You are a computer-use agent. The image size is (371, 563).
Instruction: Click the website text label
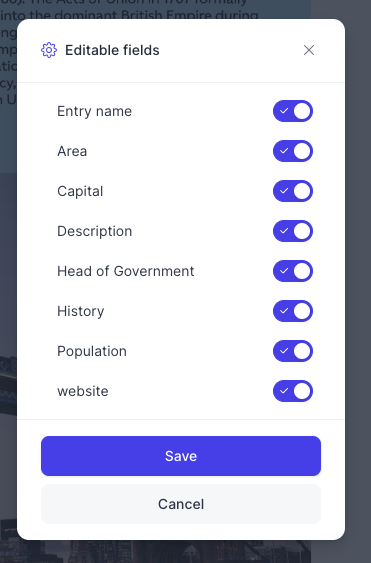pos(83,391)
